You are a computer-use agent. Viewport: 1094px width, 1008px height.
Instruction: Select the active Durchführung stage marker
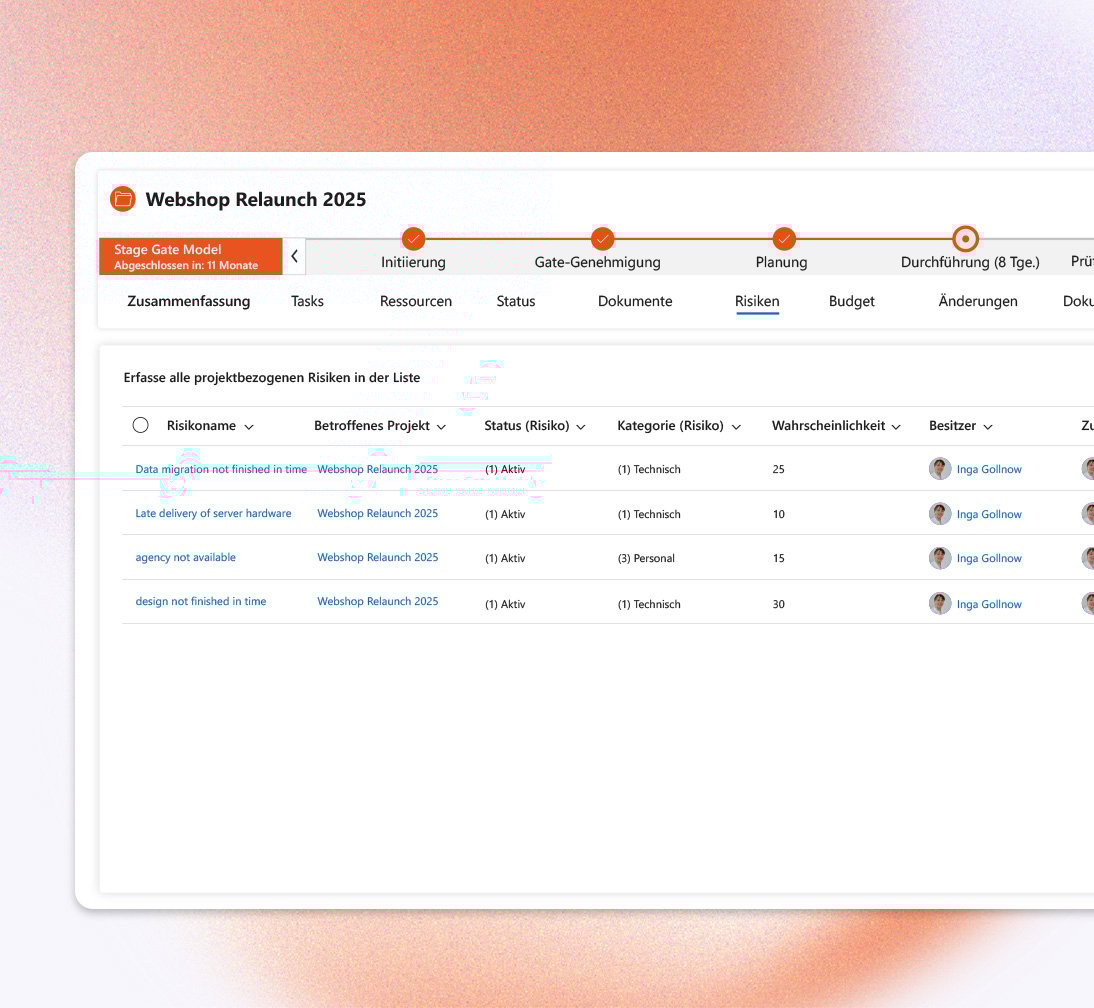(966, 239)
